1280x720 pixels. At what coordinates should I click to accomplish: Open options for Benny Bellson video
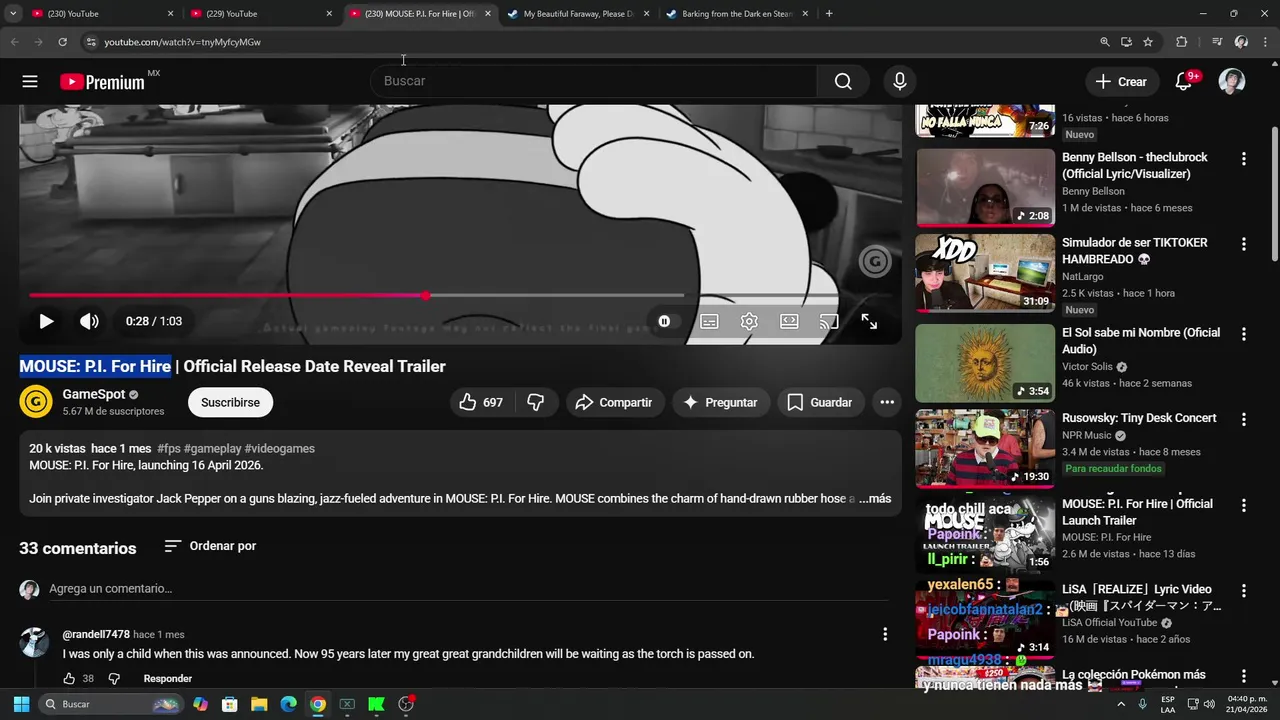[1244, 159]
